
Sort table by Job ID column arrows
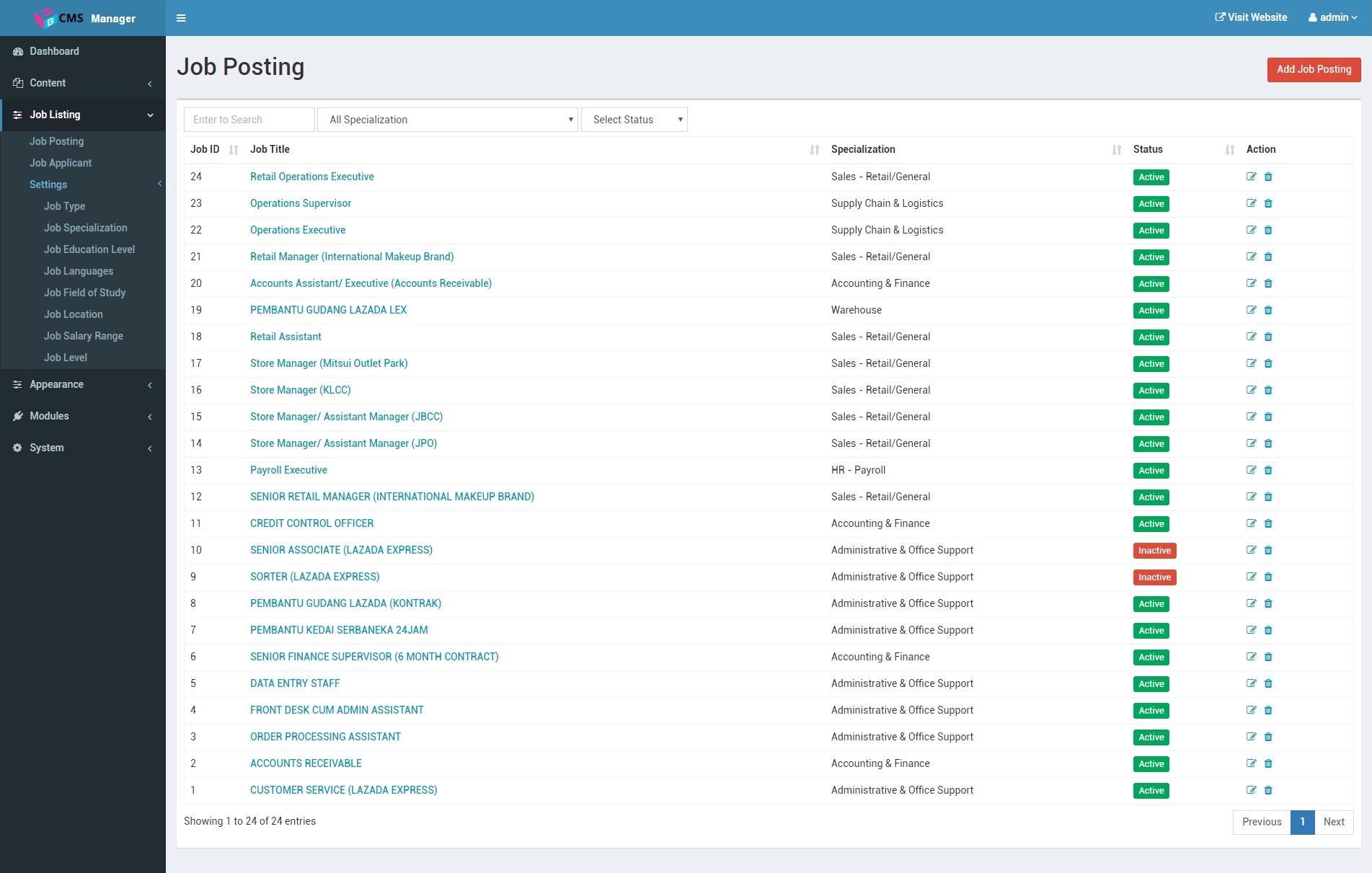[234, 150]
